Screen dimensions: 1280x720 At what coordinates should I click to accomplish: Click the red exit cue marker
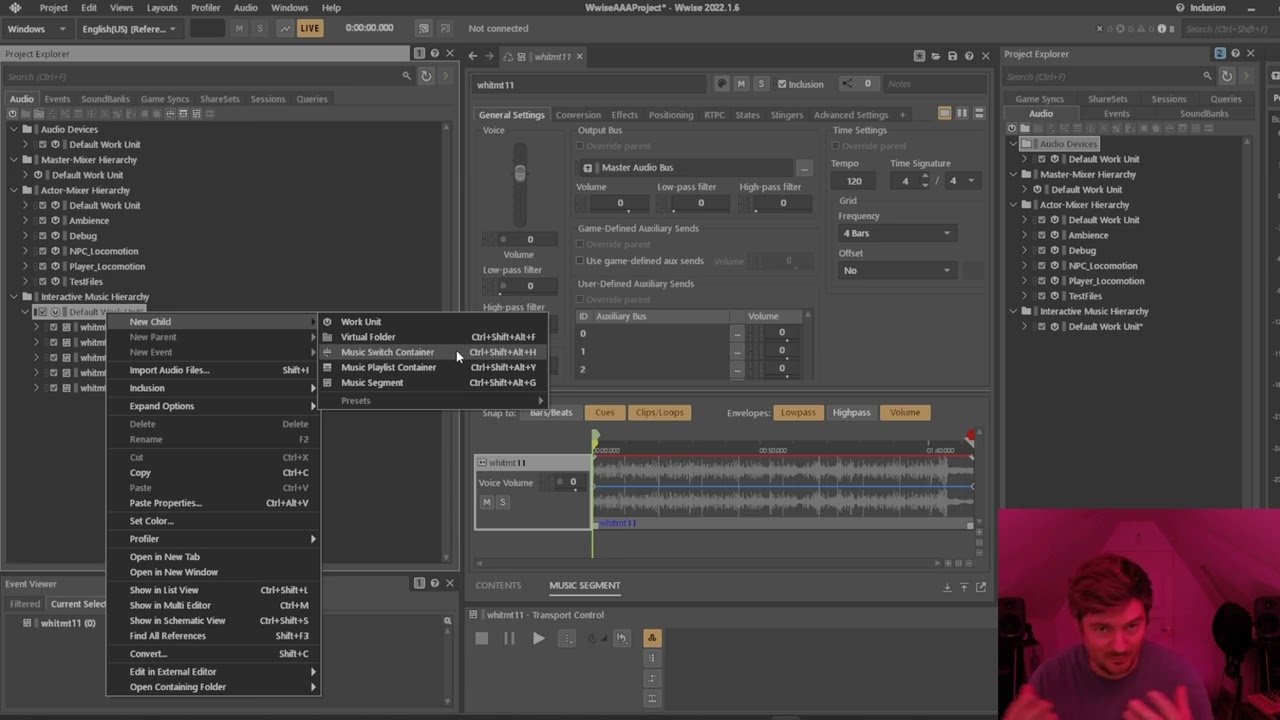coord(969,437)
